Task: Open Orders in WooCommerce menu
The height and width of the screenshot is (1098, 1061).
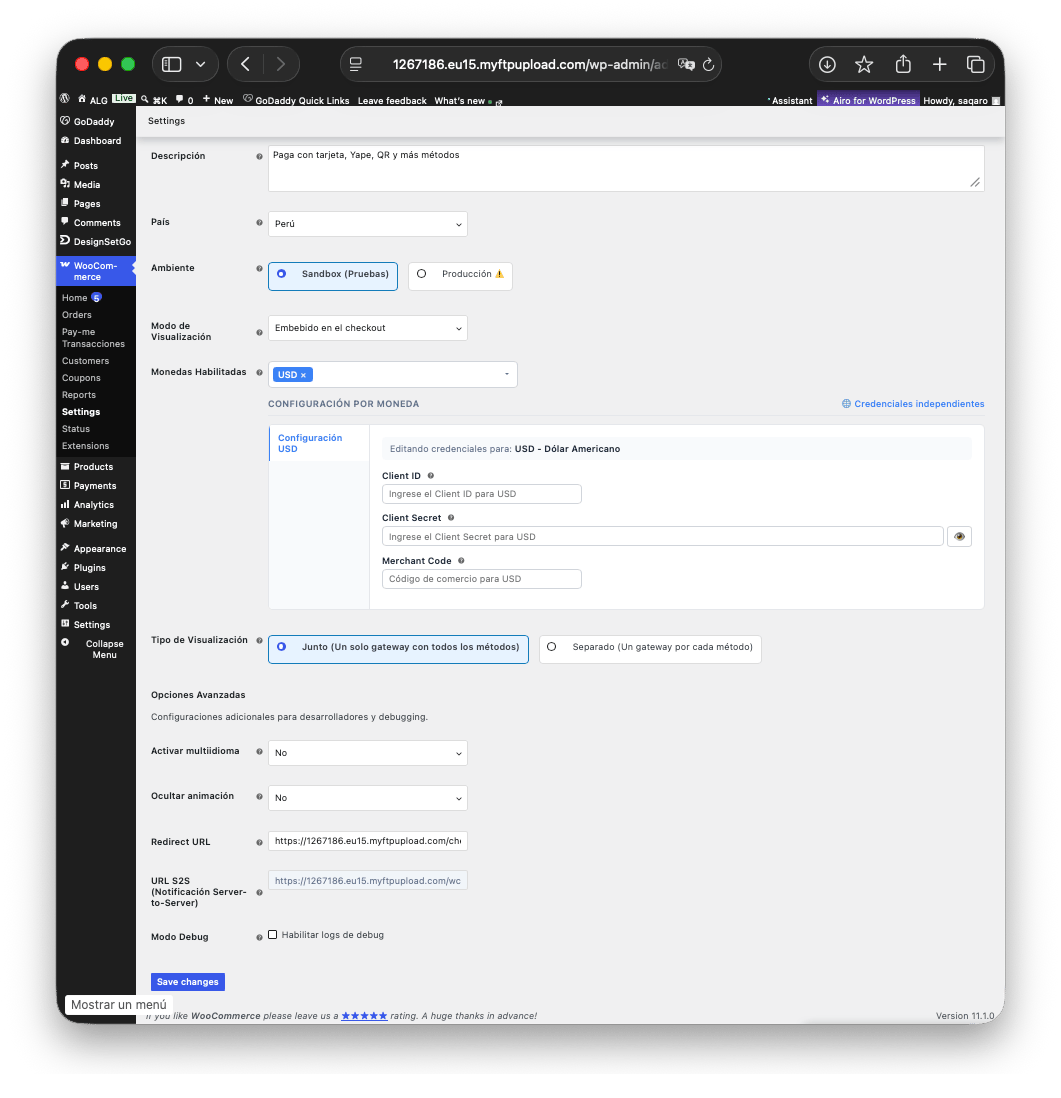Action: pos(76,315)
